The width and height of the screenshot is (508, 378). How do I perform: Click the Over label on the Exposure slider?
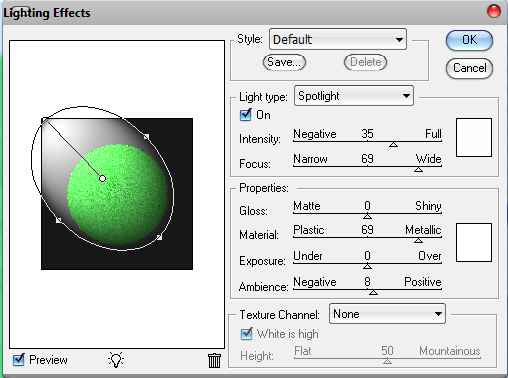point(430,256)
